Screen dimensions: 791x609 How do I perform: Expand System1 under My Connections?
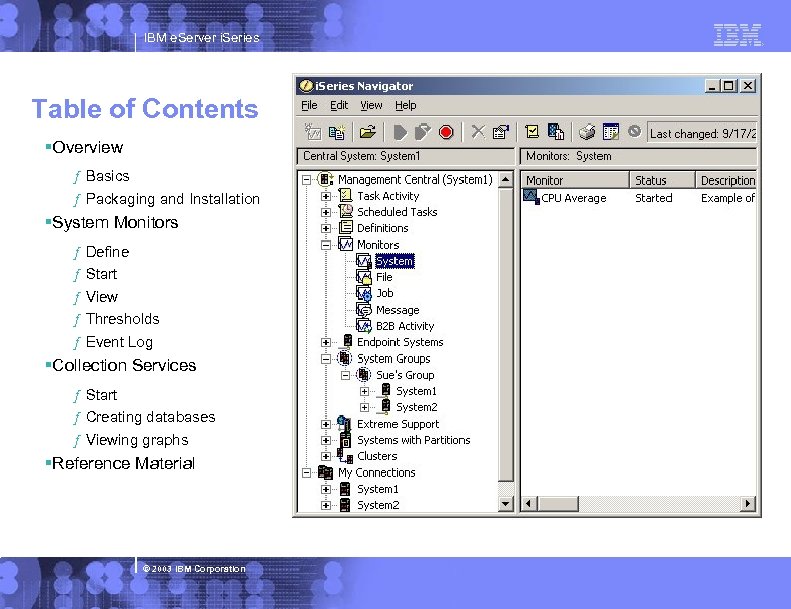pyautogui.click(x=326, y=489)
